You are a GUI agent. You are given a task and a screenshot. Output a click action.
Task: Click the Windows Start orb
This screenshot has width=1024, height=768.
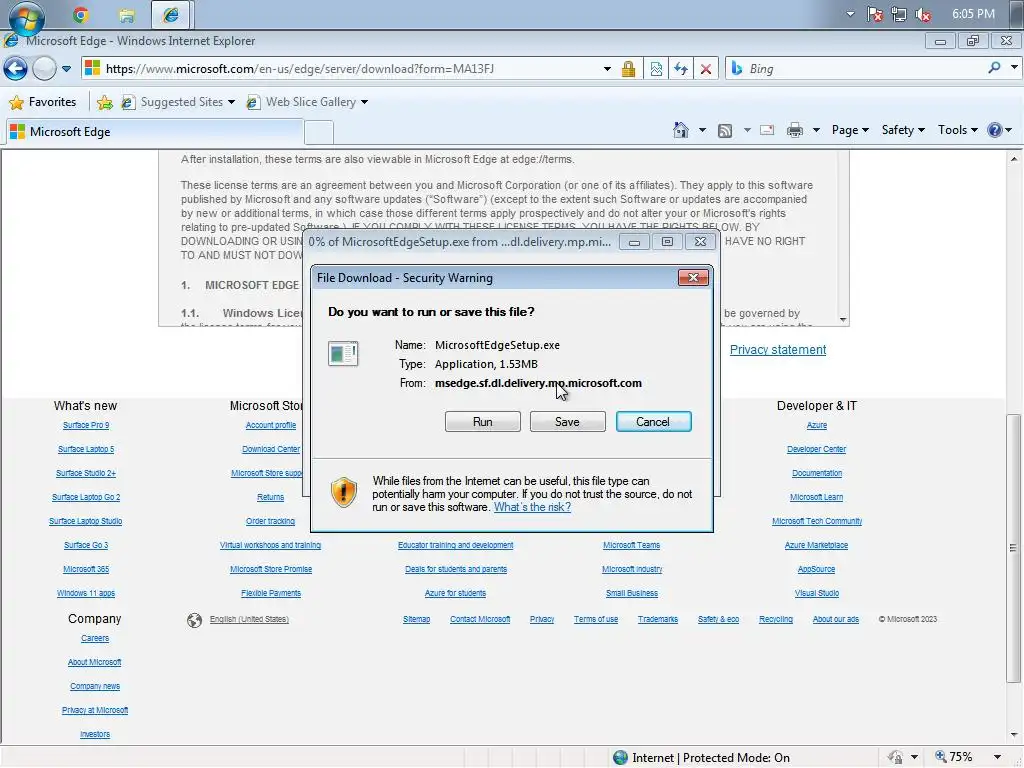(x=26, y=16)
